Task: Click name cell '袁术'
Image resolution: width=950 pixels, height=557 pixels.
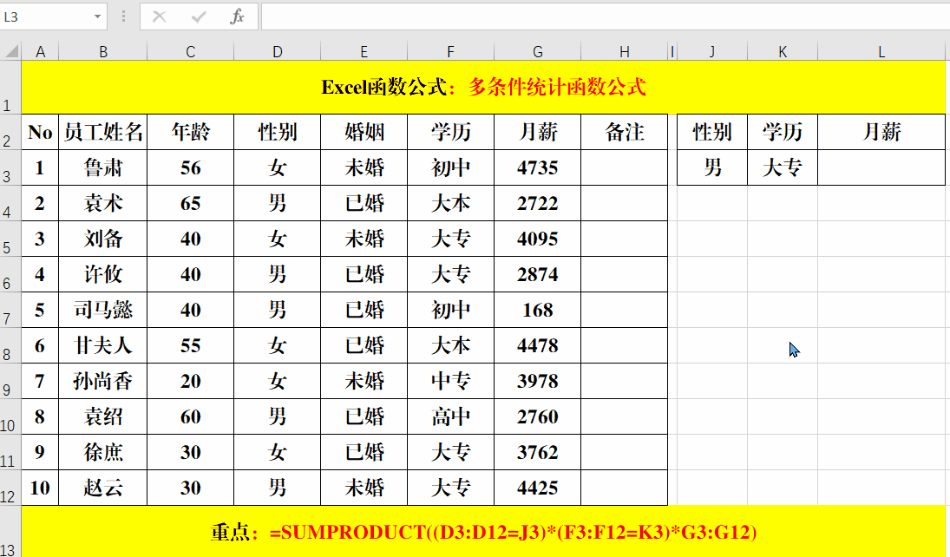Action: click(103, 203)
